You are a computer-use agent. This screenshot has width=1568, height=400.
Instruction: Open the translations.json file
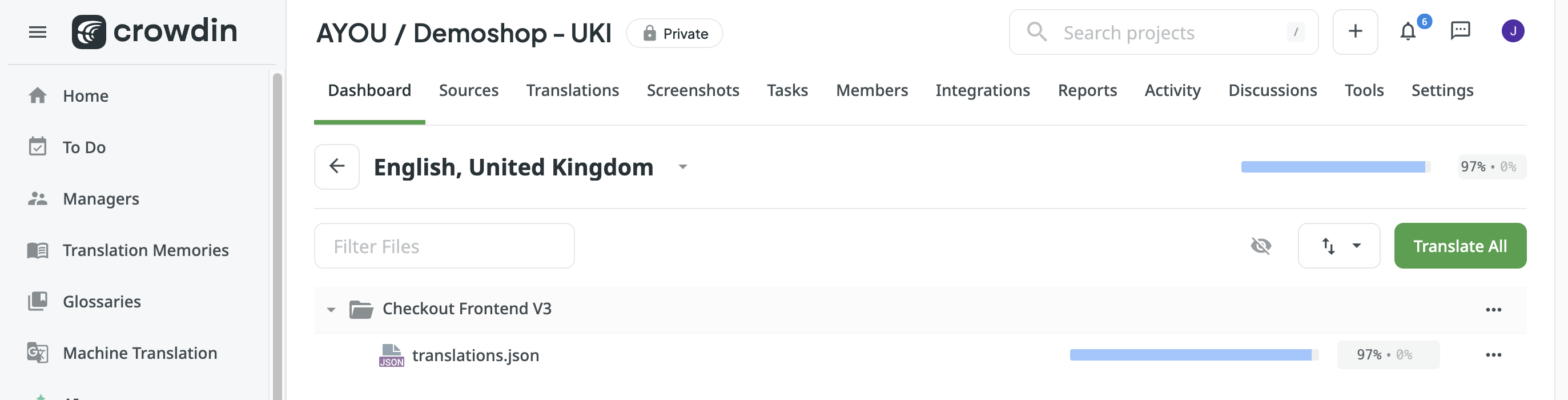coord(476,355)
